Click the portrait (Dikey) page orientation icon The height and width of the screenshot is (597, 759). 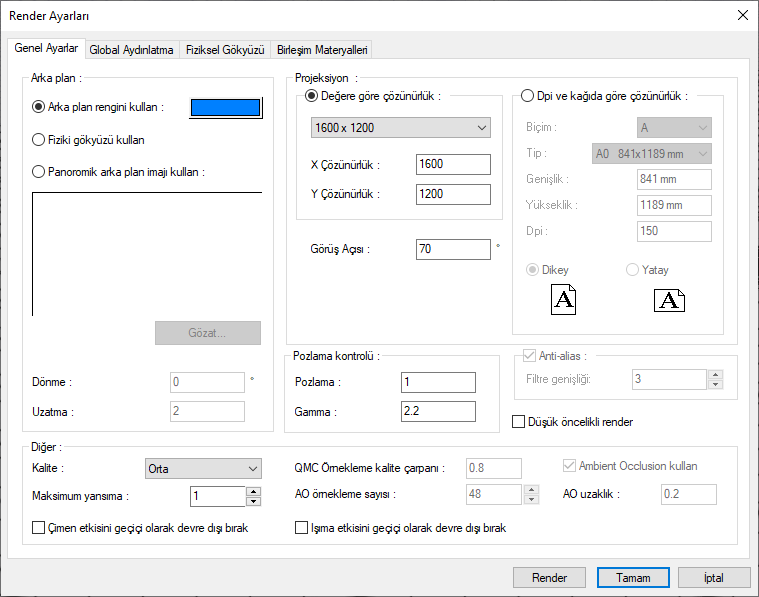pos(564,299)
